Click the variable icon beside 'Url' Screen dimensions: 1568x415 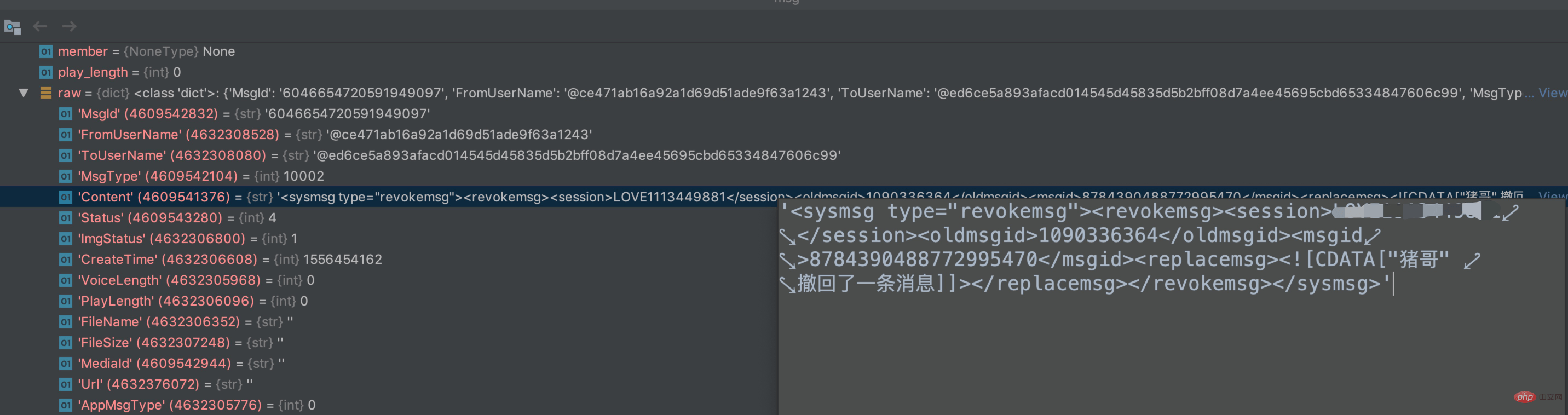click(x=66, y=384)
